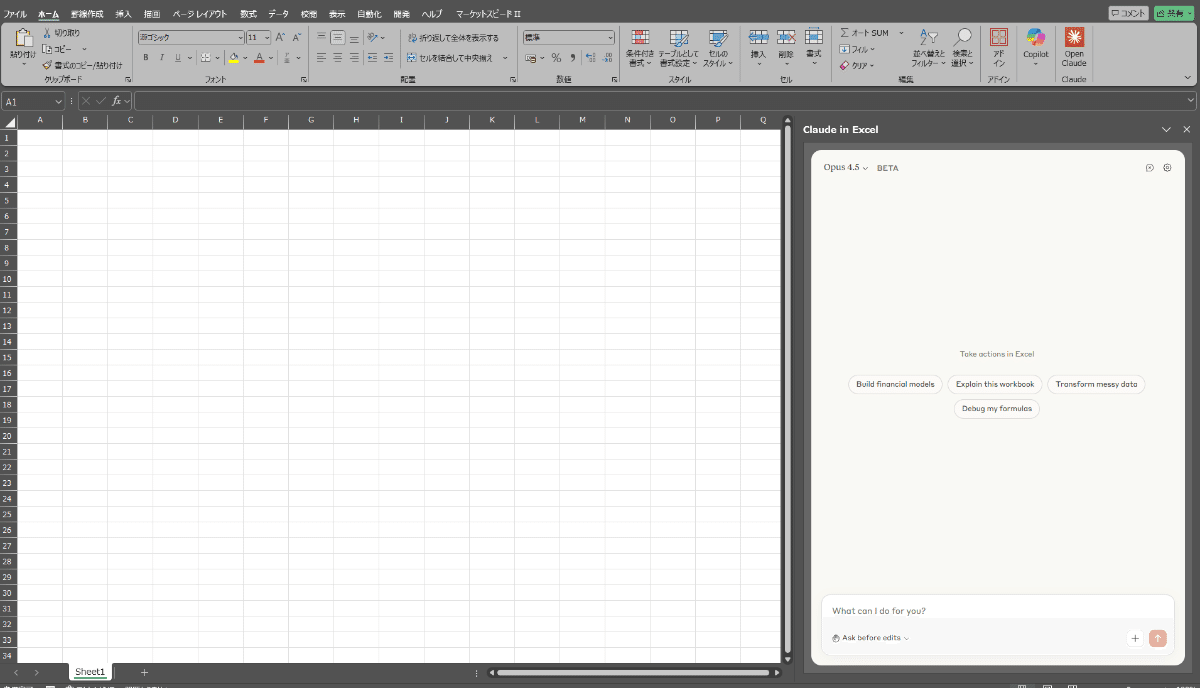
Task: Toggle middle vertical alignment
Action: coord(338,37)
